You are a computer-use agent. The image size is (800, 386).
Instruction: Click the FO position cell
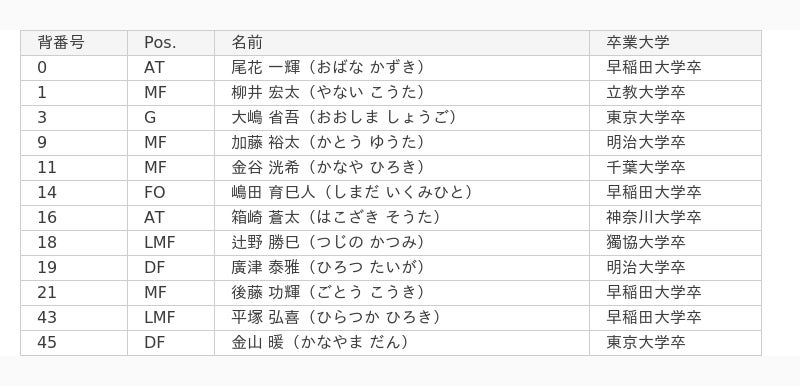(171, 193)
